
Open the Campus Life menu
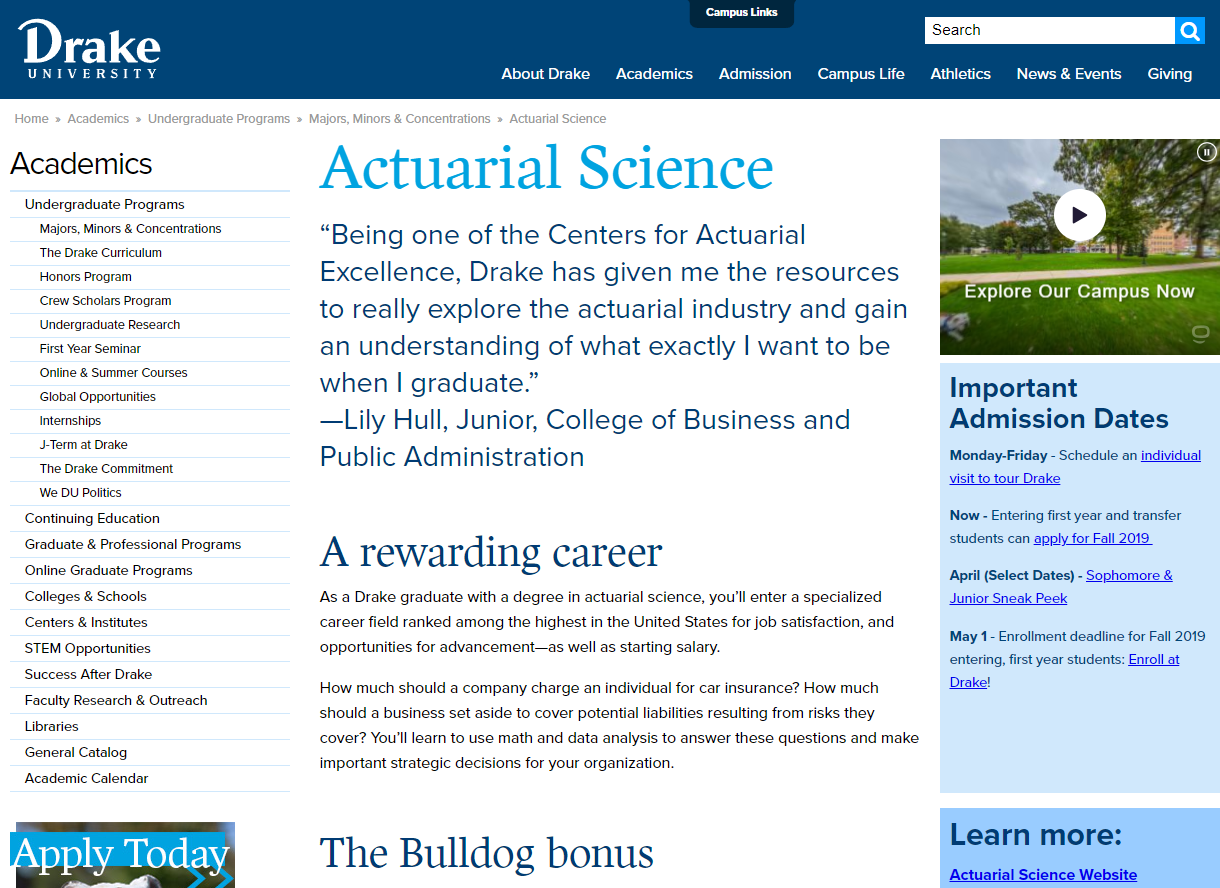click(x=861, y=74)
